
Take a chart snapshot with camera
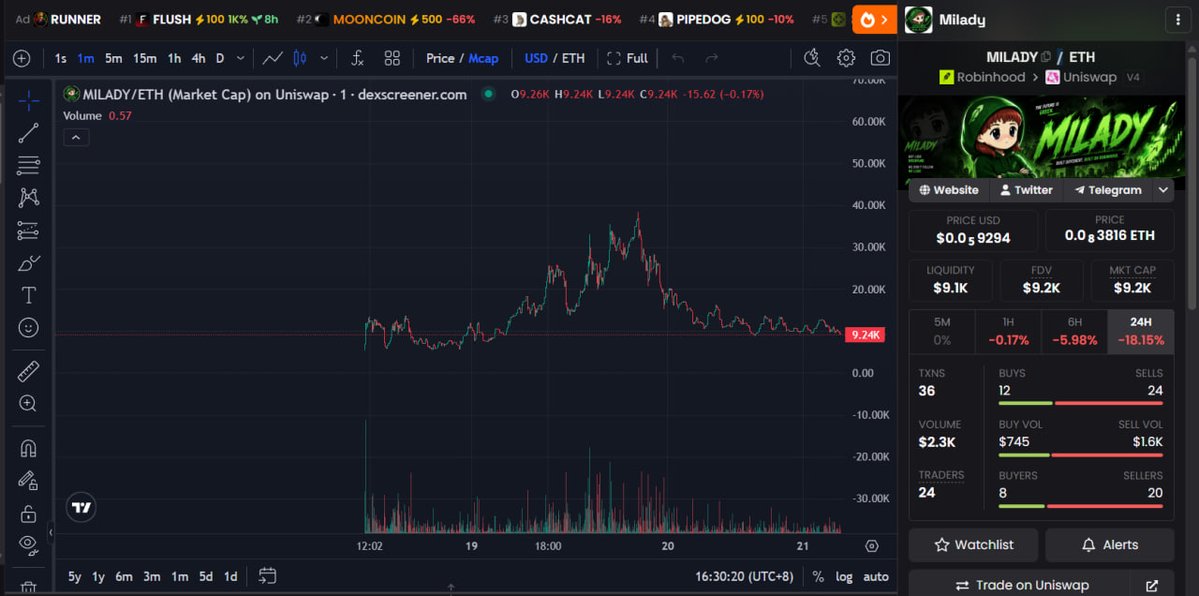point(880,58)
